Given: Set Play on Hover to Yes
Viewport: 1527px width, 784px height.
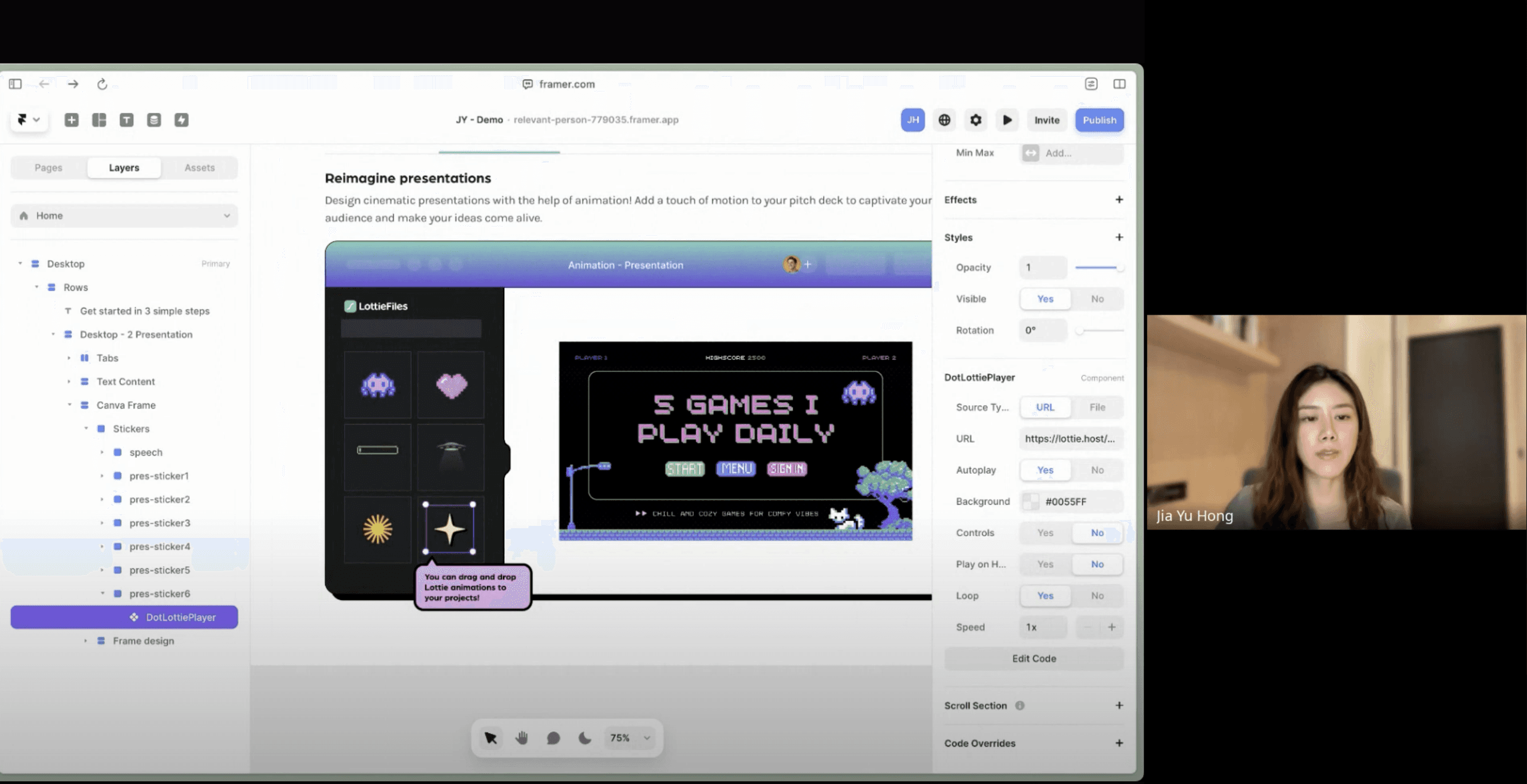Looking at the screenshot, I should point(1045,564).
